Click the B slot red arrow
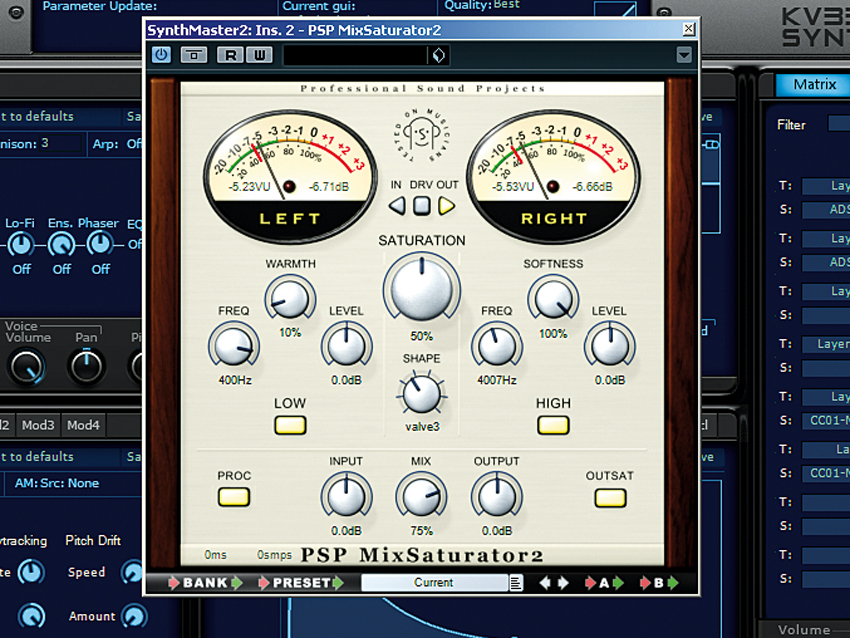 click(645, 583)
